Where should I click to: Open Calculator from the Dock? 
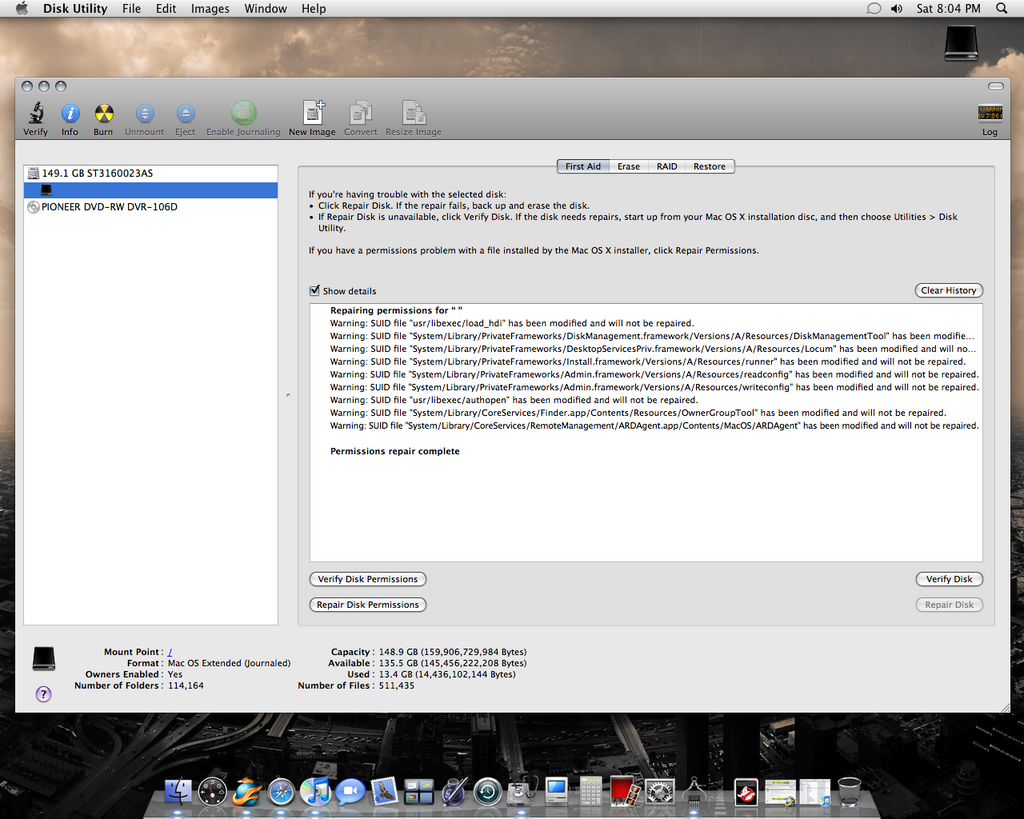[590, 791]
